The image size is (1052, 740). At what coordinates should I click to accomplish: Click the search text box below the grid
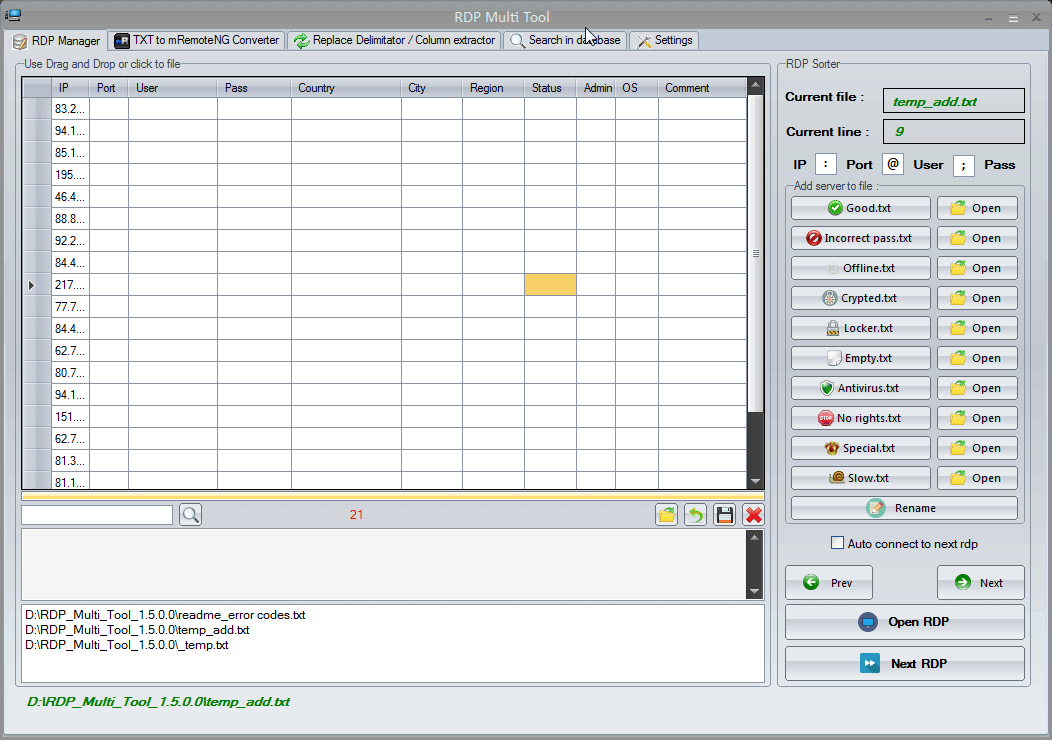(97, 515)
